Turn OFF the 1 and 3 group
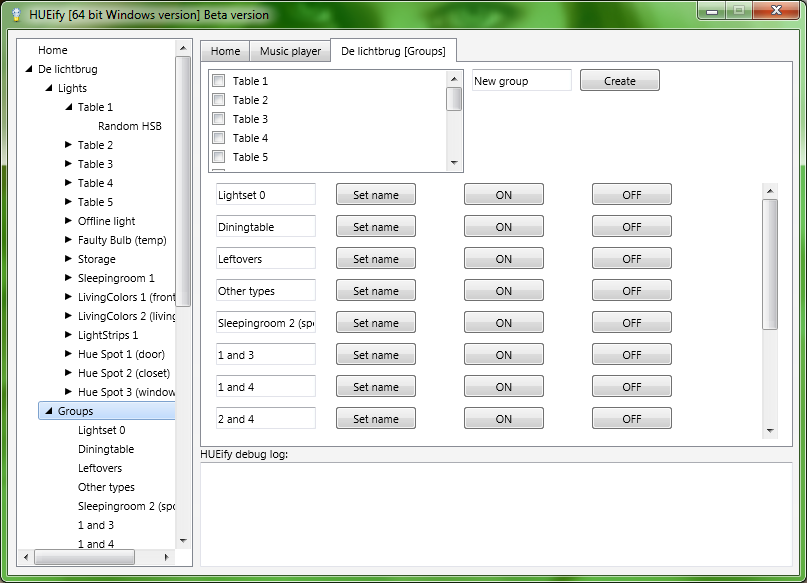Image resolution: width=807 pixels, height=583 pixels. [631, 355]
